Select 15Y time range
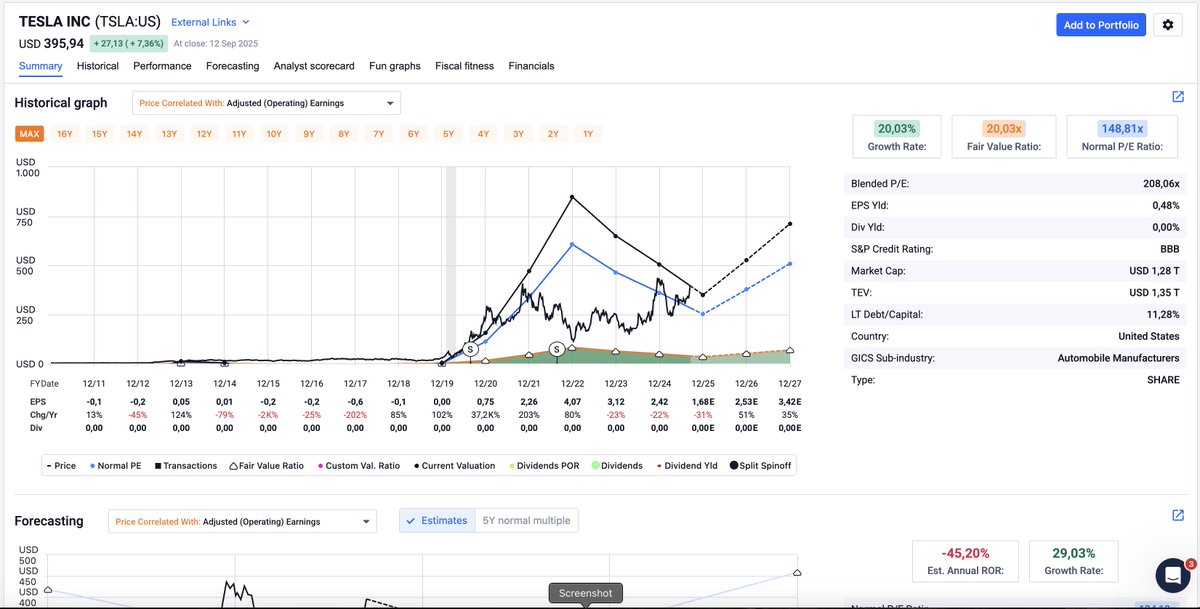The width and height of the screenshot is (1200, 609). pos(100,134)
